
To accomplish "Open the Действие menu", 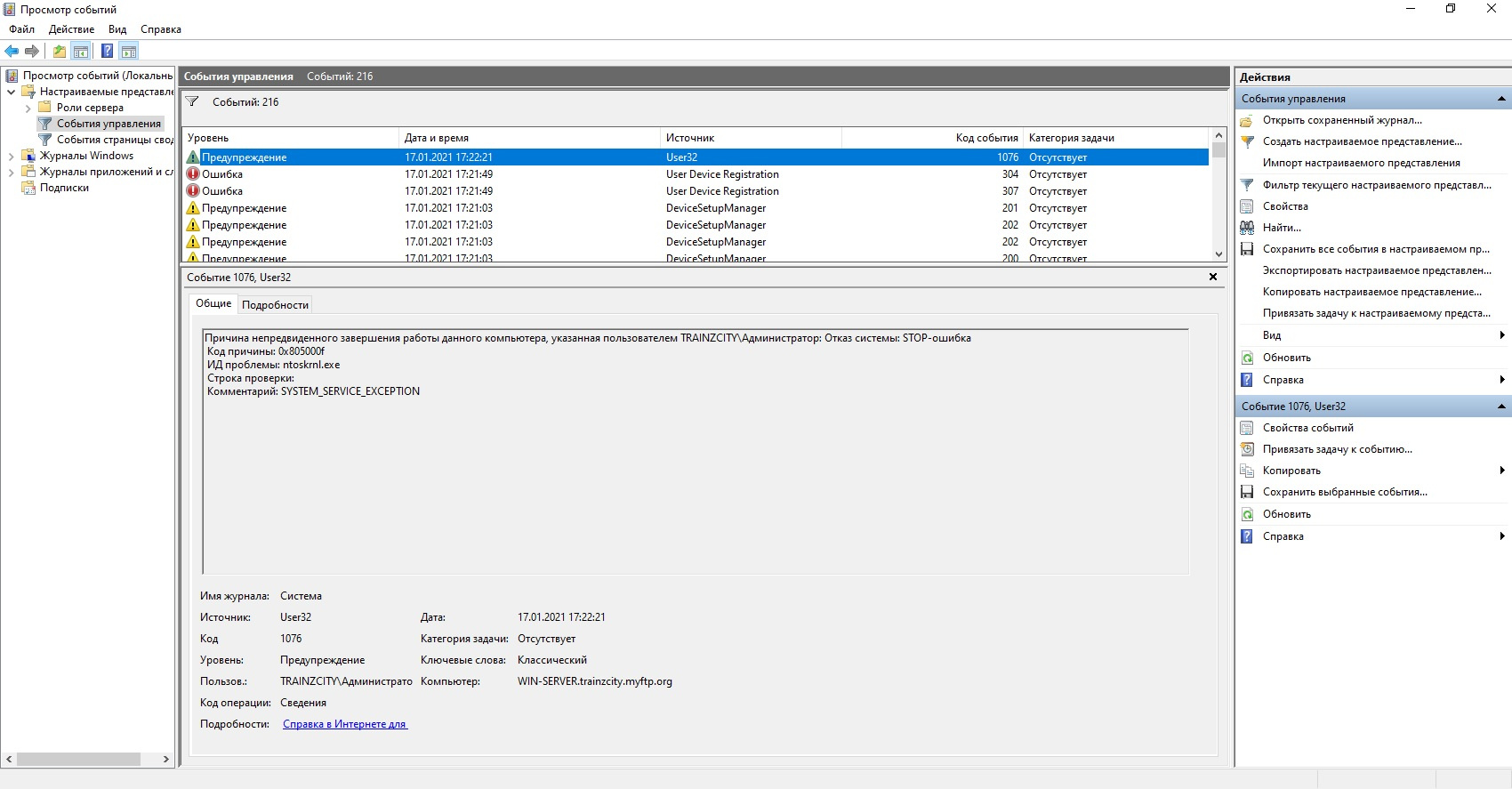I will coord(71,29).
